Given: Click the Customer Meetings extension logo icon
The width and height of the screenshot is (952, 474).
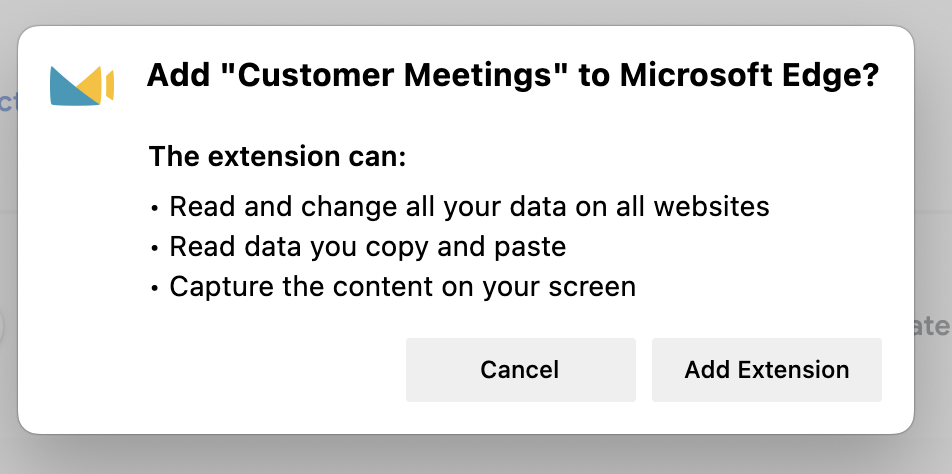Looking at the screenshot, I should coord(82,86).
